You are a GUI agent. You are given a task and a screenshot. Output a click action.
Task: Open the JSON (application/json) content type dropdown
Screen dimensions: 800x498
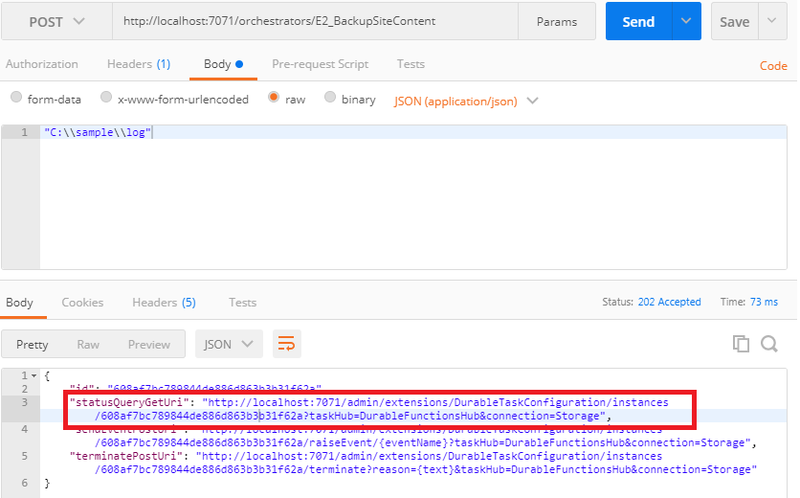click(466, 101)
